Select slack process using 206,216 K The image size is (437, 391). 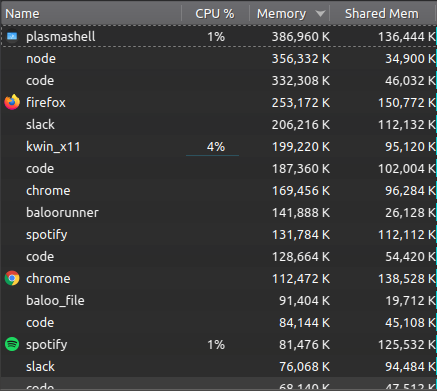tap(219, 124)
